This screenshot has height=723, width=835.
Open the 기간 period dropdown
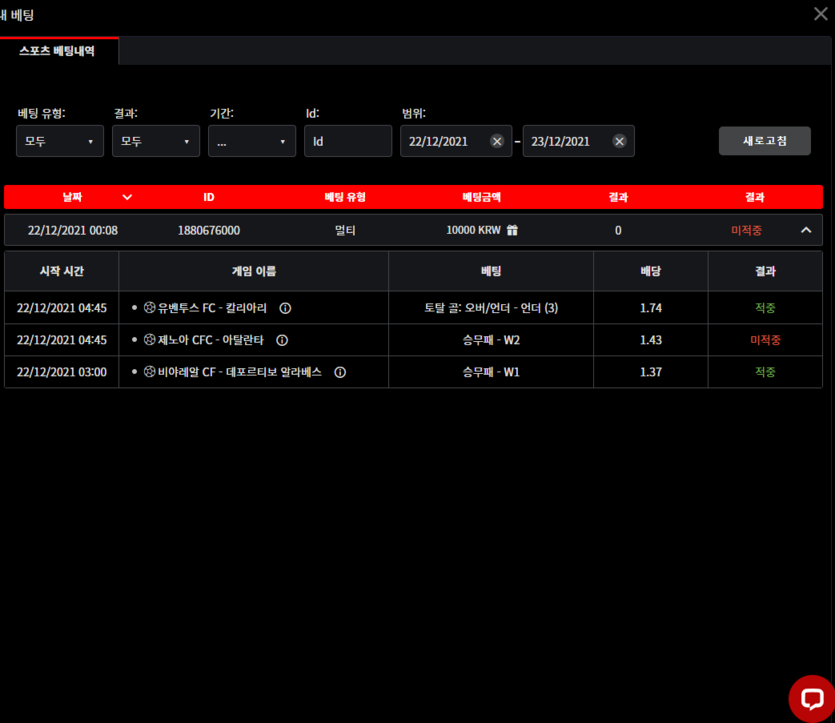point(252,141)
